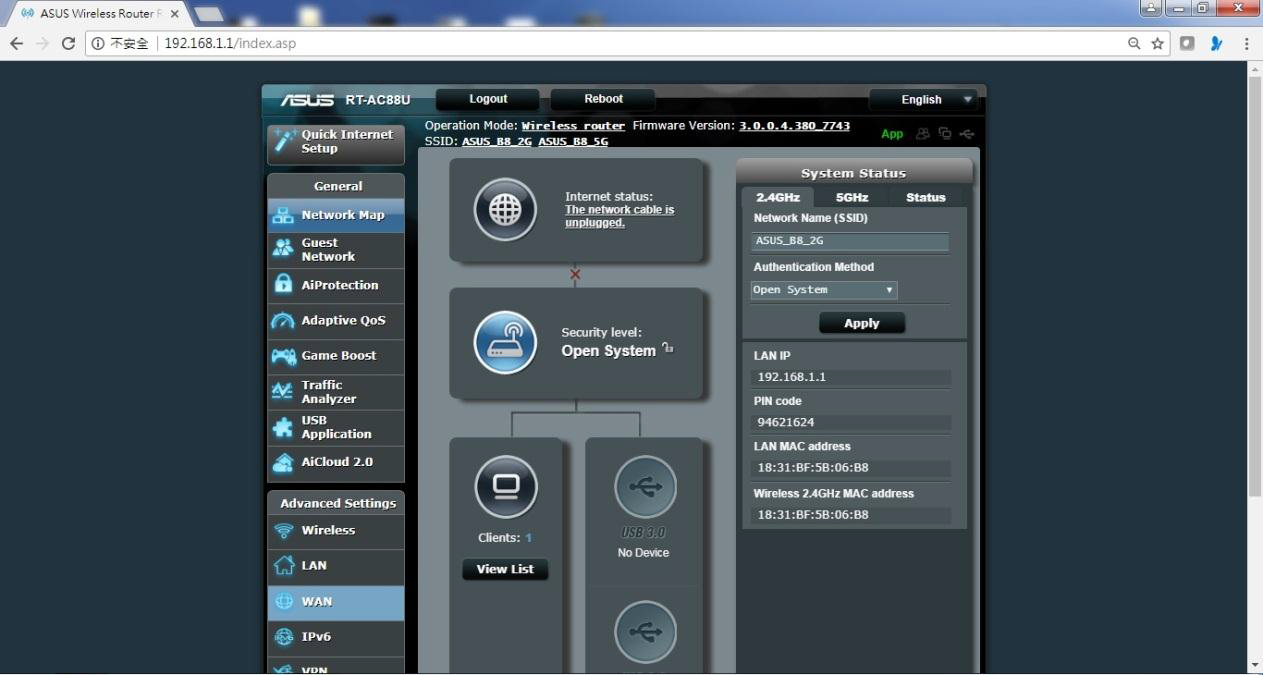1263x675 pixels.
Task: Click the blue butterfly extension icon
Action: [1216, 43]
